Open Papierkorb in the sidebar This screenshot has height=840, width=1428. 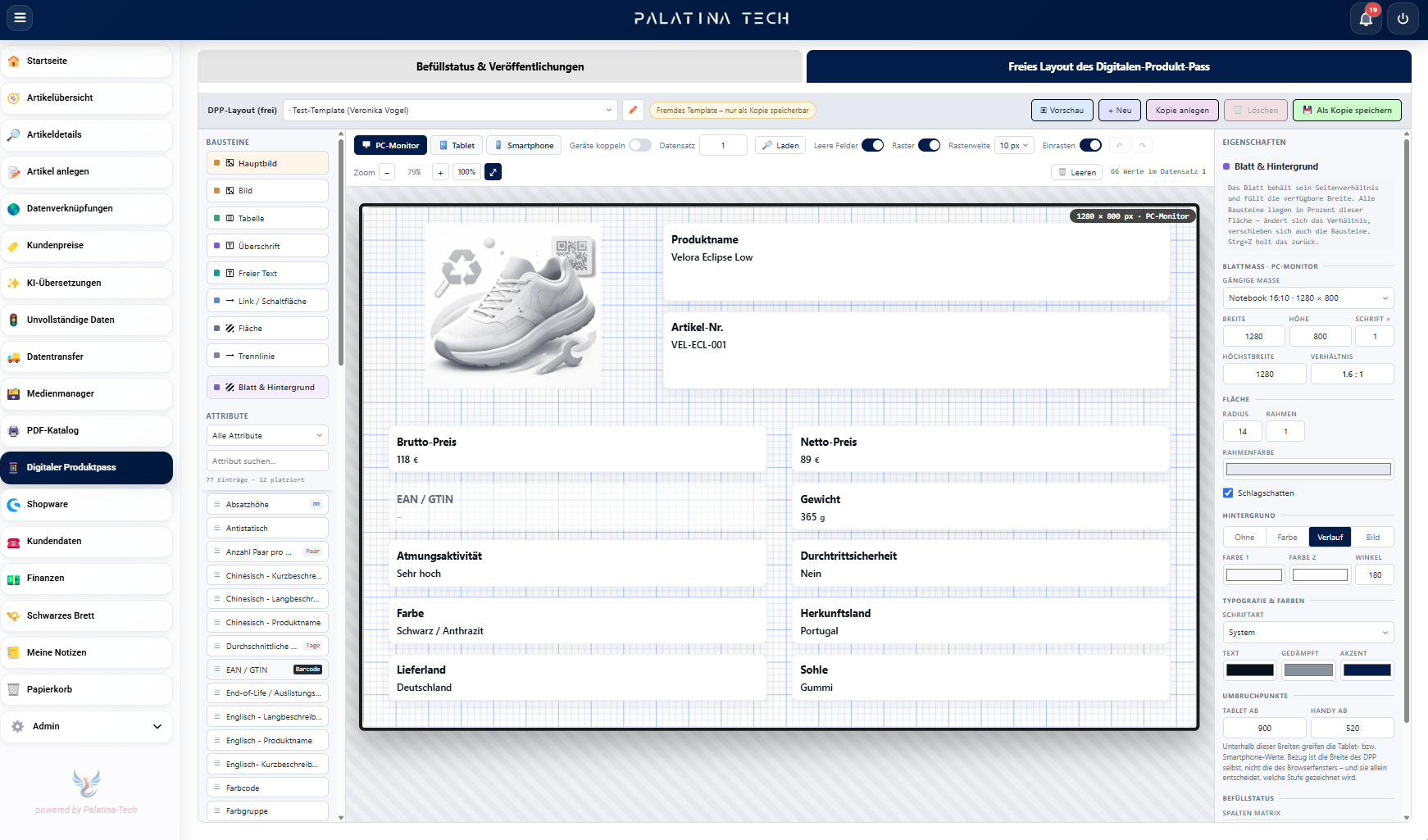click(86, 689)
